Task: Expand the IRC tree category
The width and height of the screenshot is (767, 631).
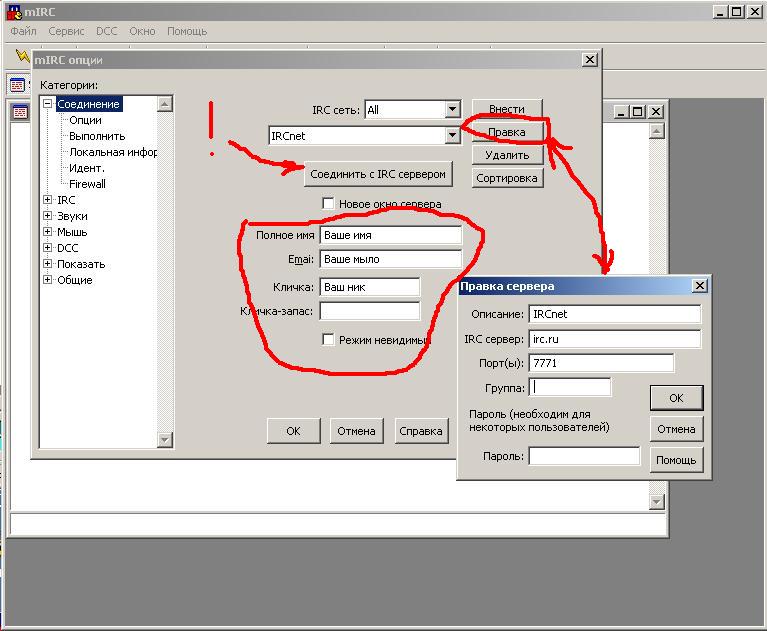Action: point(47,200)
